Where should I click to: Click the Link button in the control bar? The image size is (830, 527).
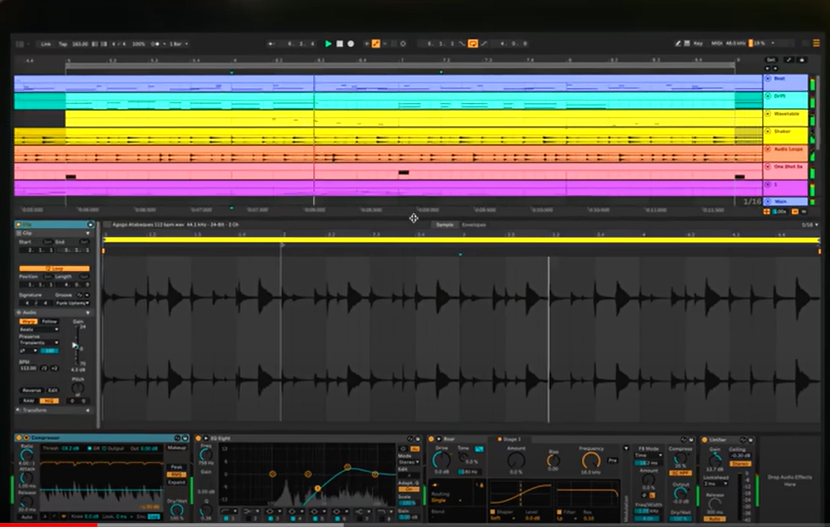point(46,44)
